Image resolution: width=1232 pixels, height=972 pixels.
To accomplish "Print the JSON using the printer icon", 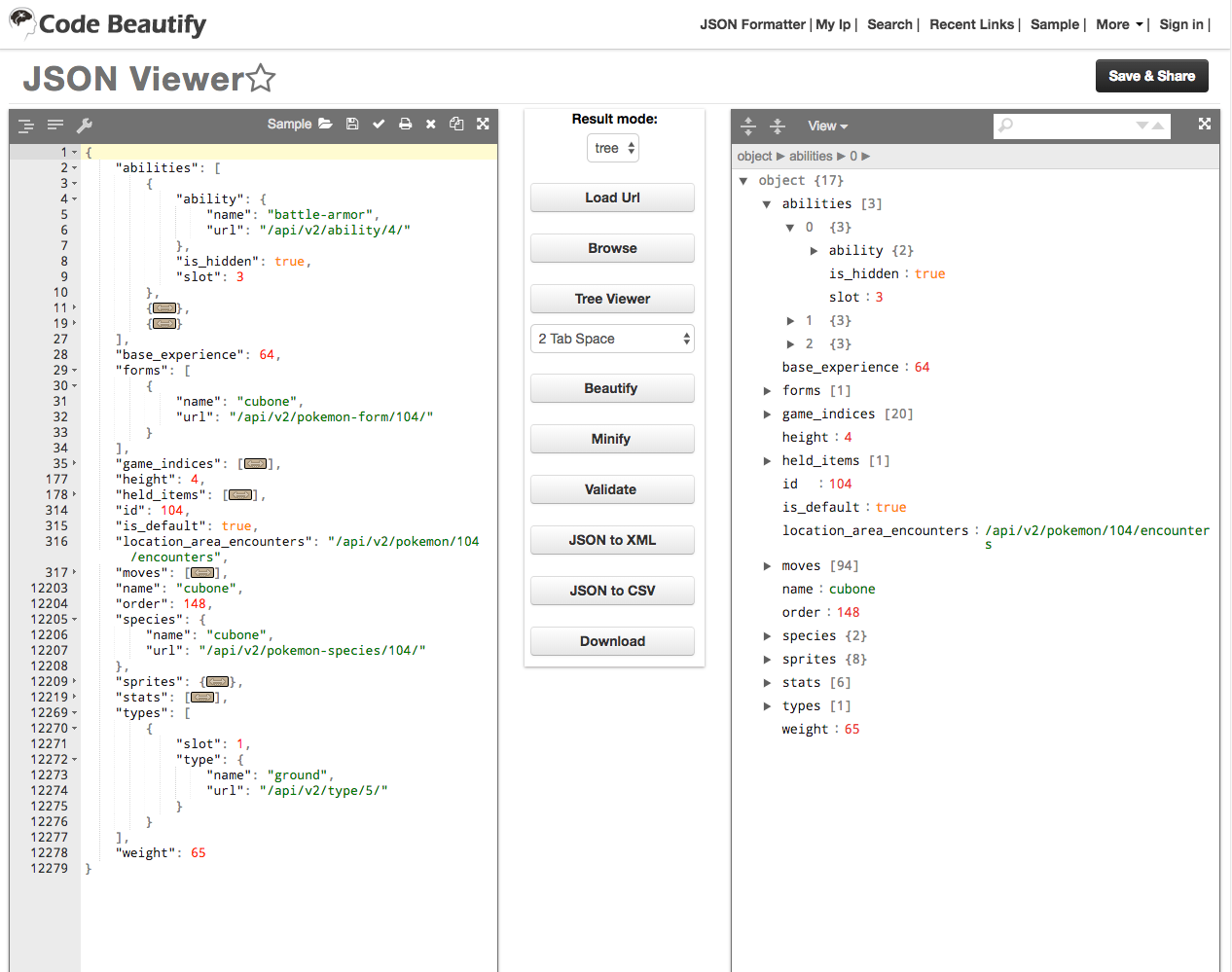I will click(x=405, y=124).
